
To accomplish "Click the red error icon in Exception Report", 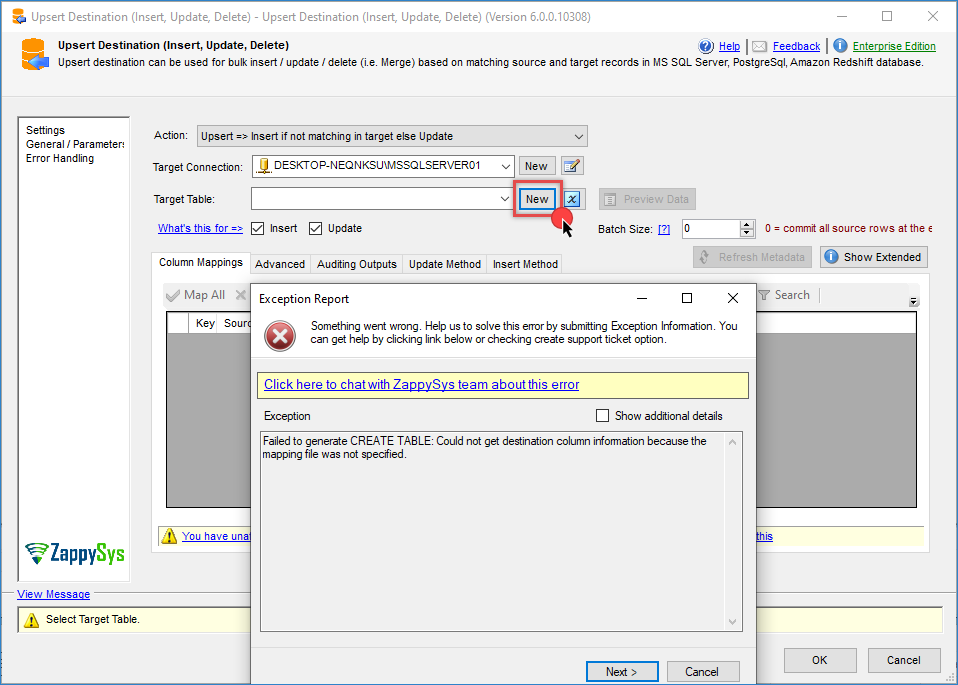I will tap(280, 335).
